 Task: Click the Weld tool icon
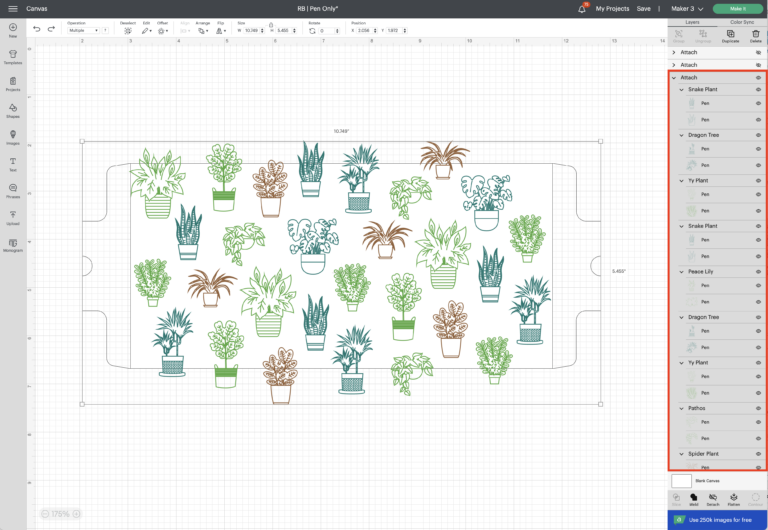pyautogui.click(x=693, y=497)
